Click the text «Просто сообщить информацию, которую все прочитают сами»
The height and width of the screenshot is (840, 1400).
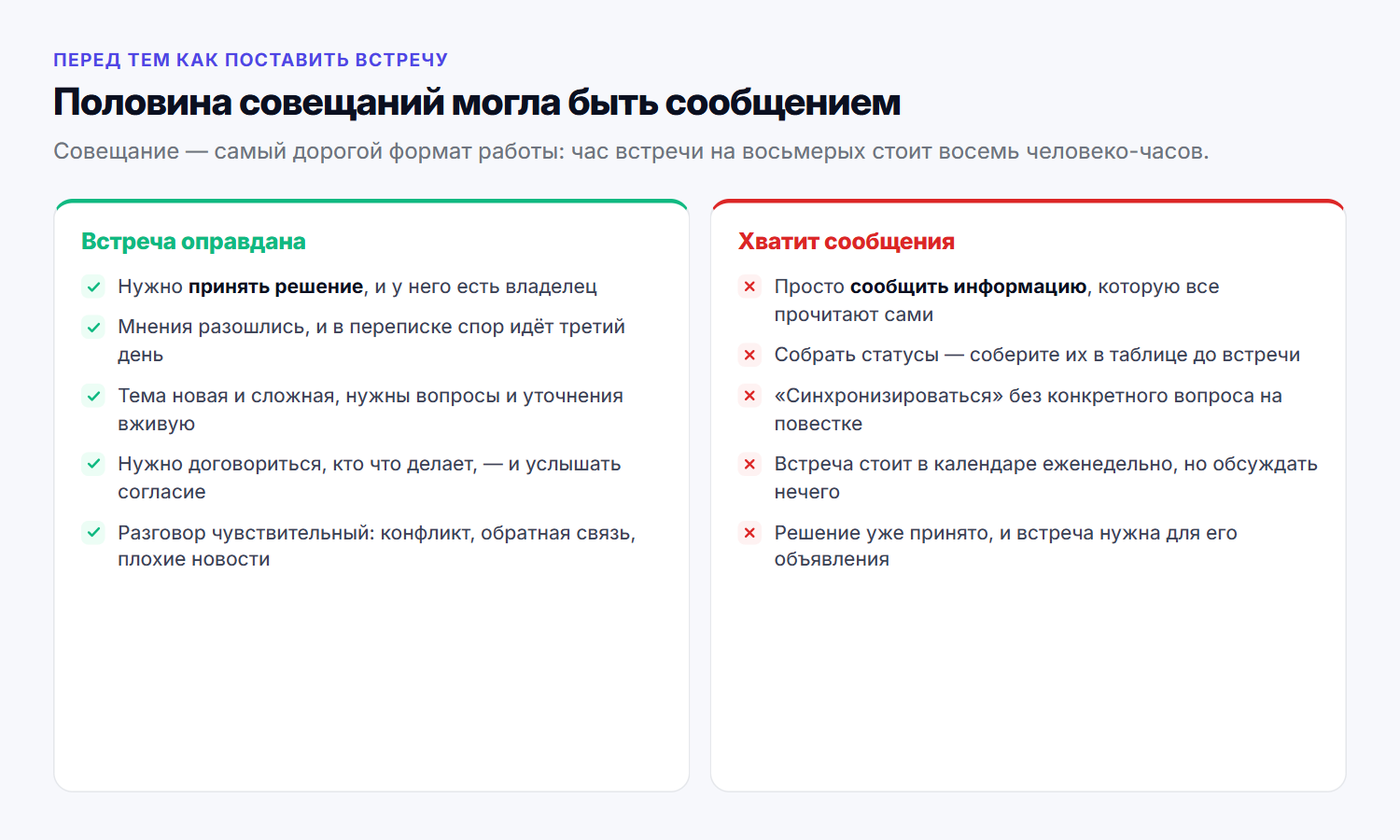997,301
